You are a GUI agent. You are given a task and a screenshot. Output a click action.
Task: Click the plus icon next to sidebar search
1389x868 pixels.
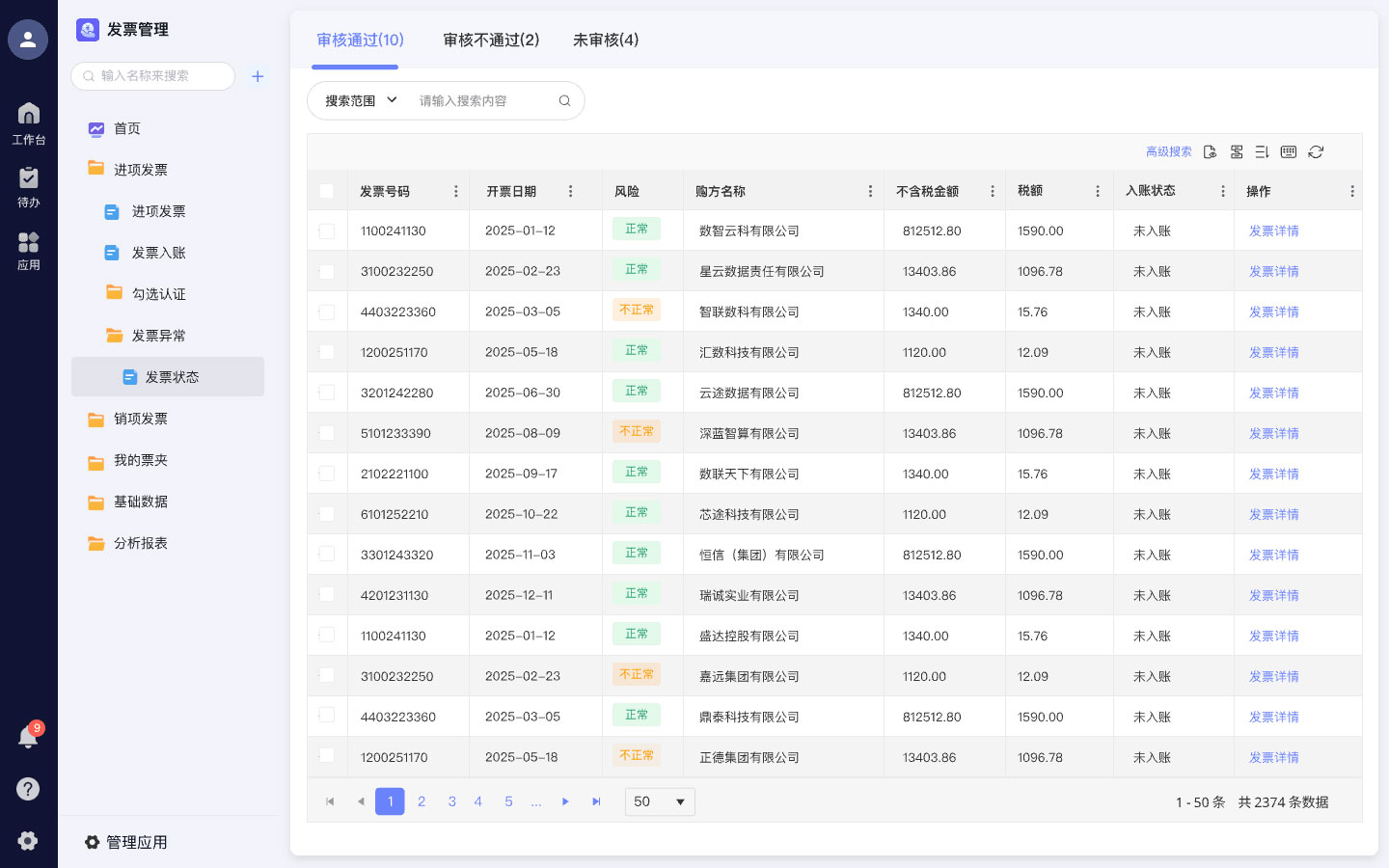258,76
